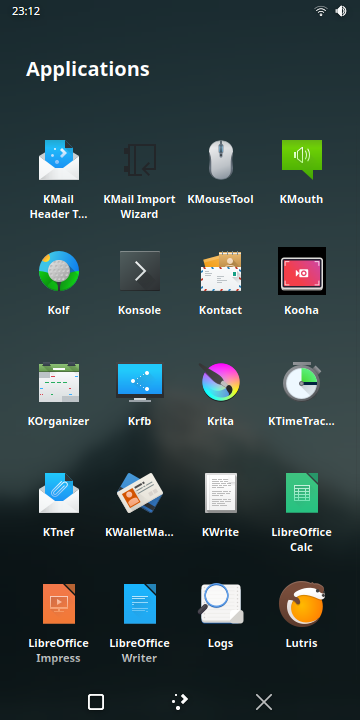360x720 pixels.
Task: Tap the Kontact label text
Action: [220, 310]
